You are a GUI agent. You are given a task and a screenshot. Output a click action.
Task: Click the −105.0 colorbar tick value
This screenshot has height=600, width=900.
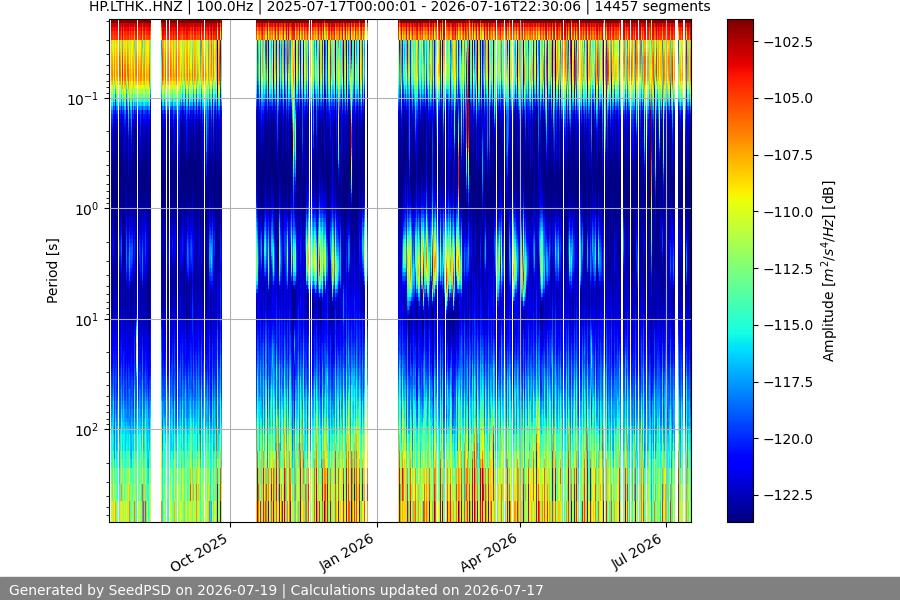788,98
